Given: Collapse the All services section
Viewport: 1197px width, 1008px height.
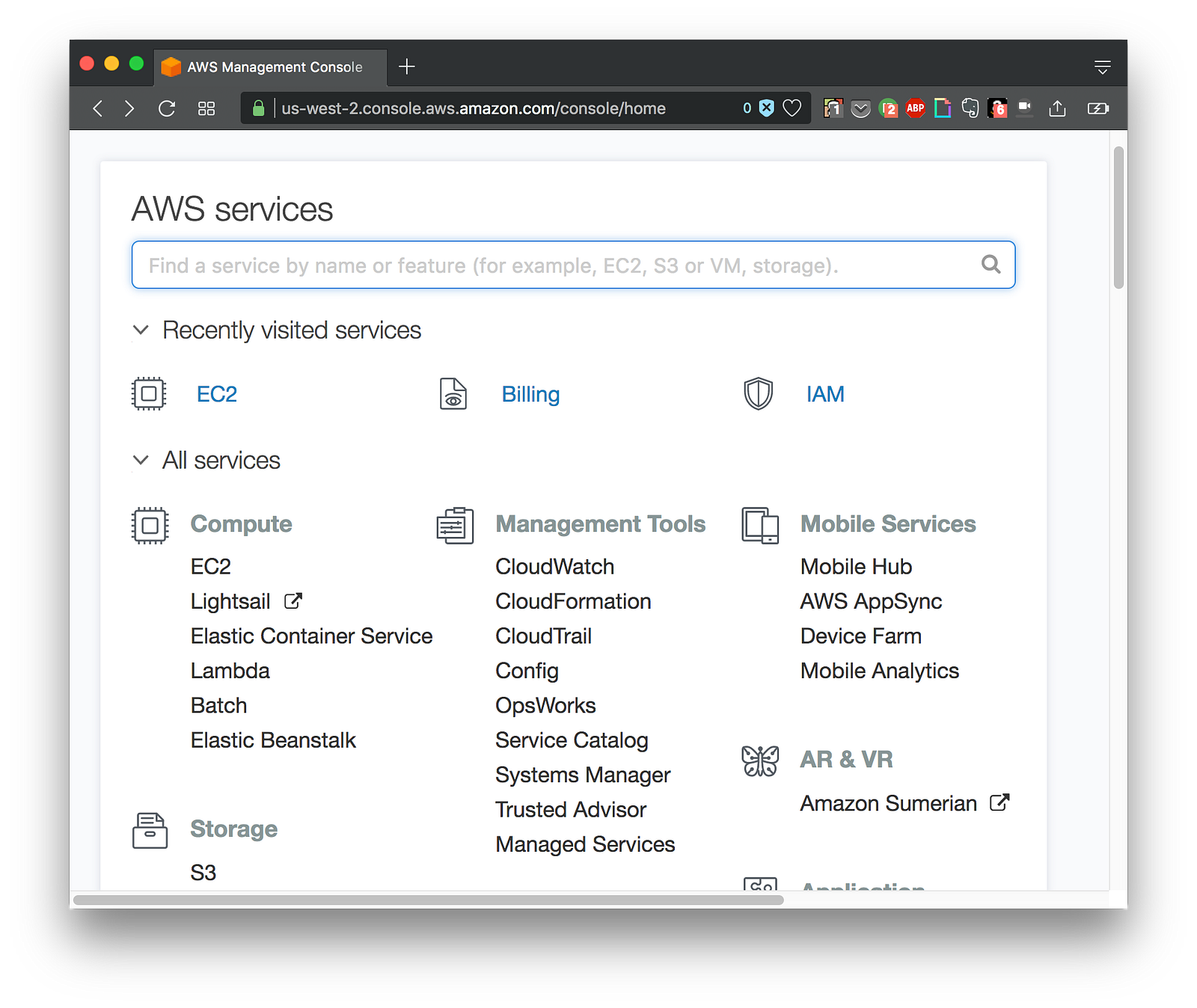Looking at the screenshot, I should pyautogui.click(x=141, y=460).
